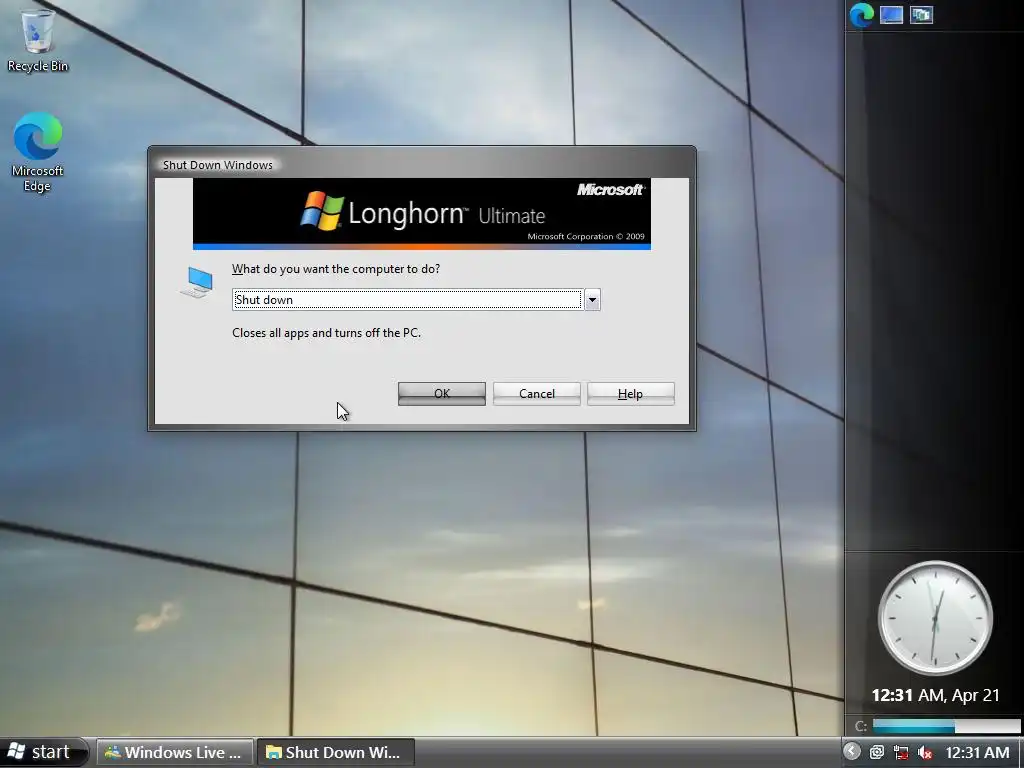Screen dimensions: 1024x768
Task: Launch Edge from the sidebar quick launch
Action: [861, 15]
